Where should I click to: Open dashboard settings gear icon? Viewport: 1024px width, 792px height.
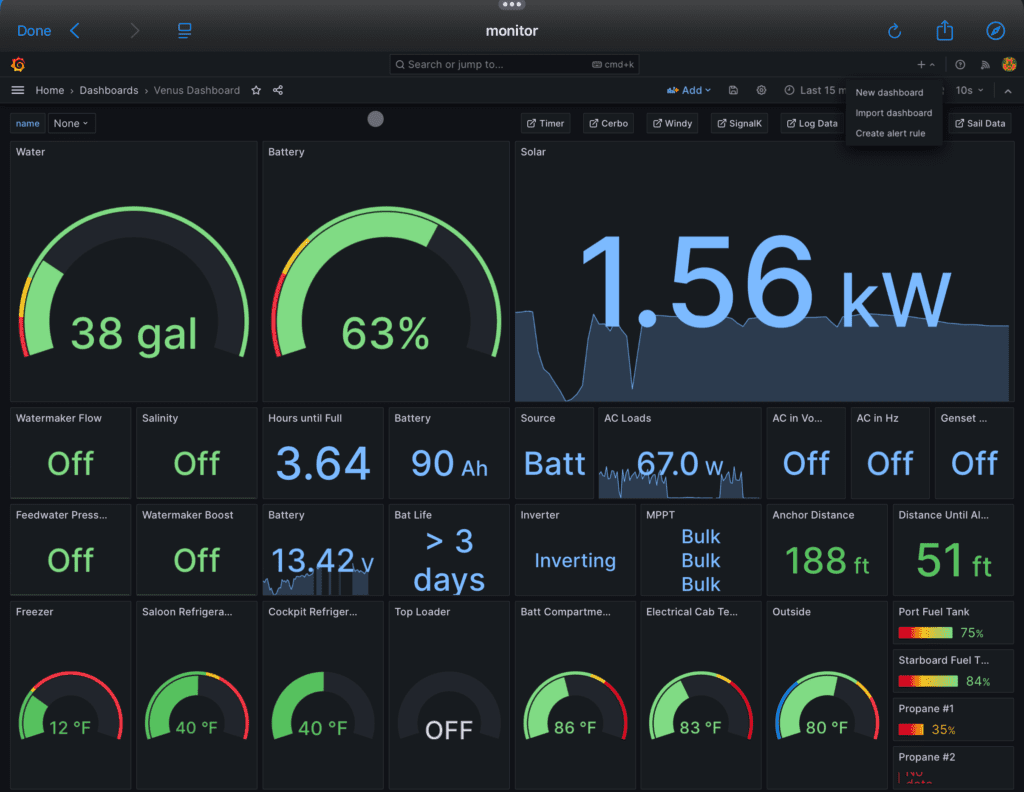(x=761, y=90)
